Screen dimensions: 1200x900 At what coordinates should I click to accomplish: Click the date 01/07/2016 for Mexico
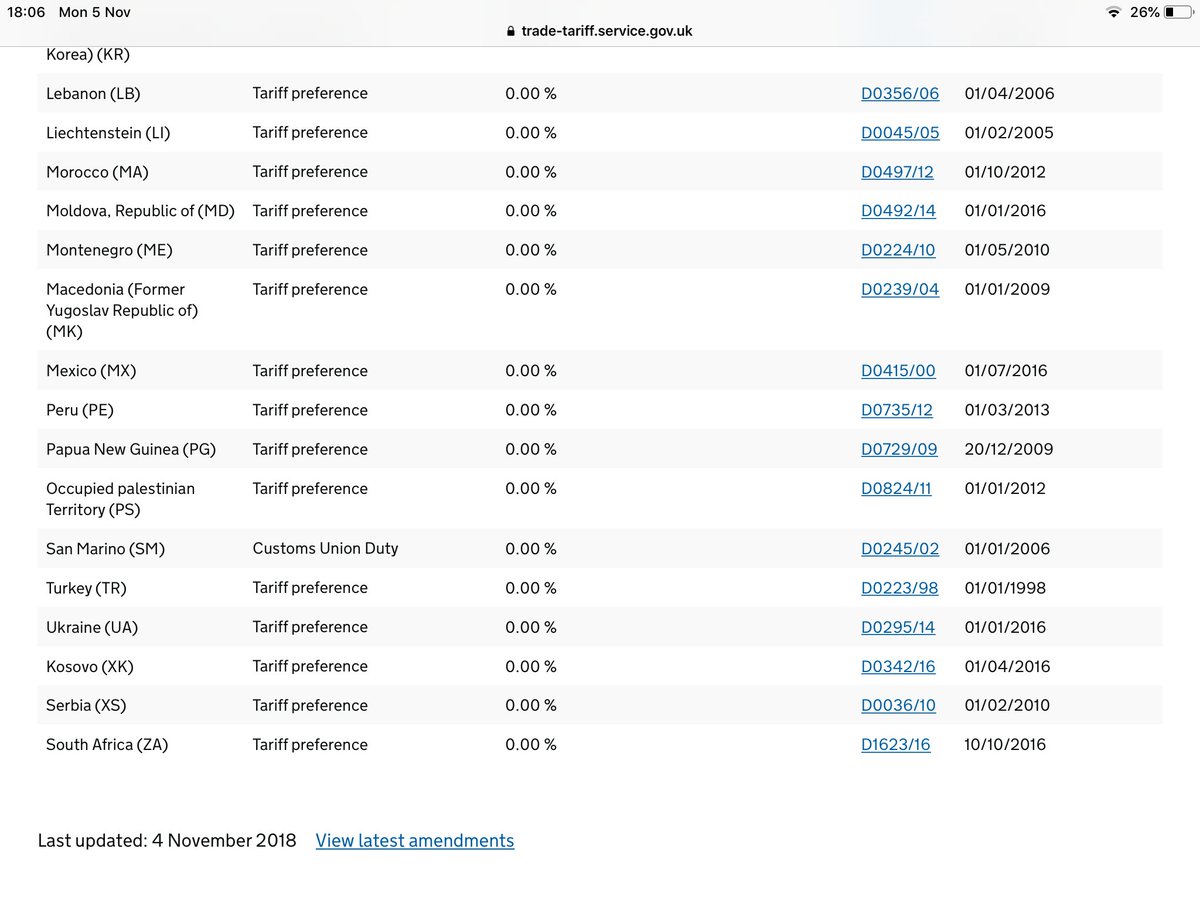click(x=1006, y=370)
